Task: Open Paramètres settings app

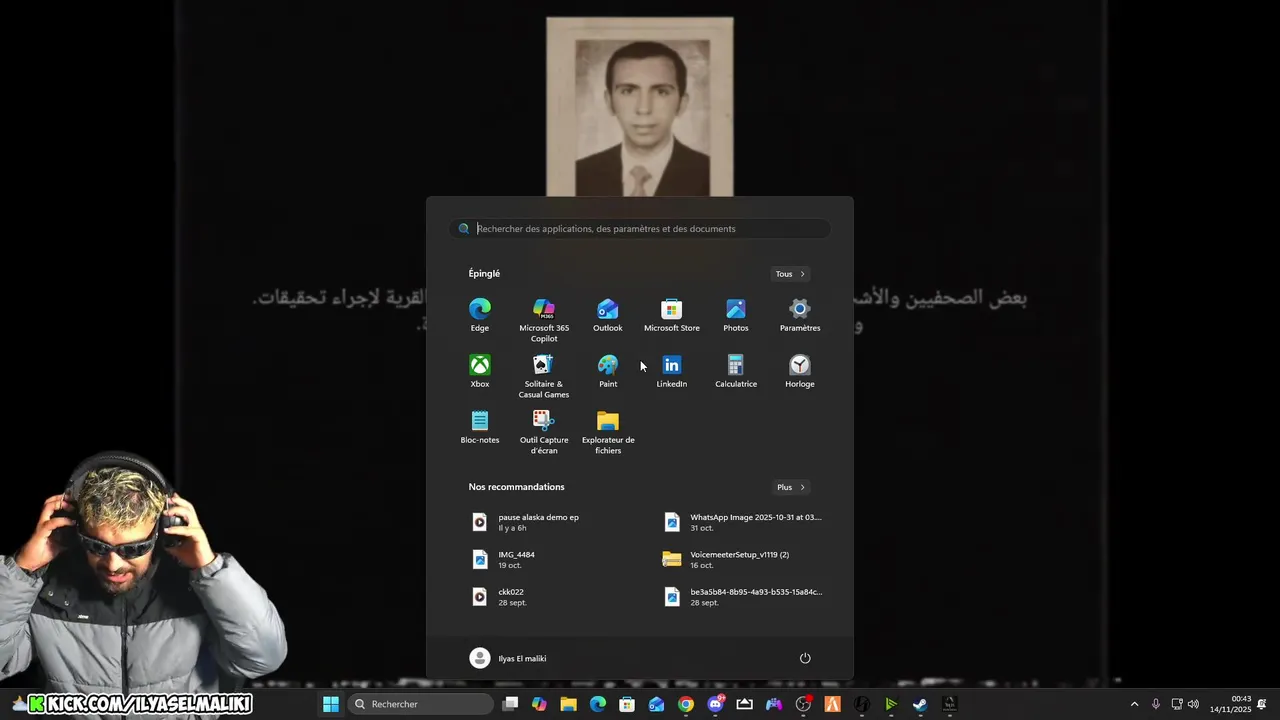Action: pos(800,315)
